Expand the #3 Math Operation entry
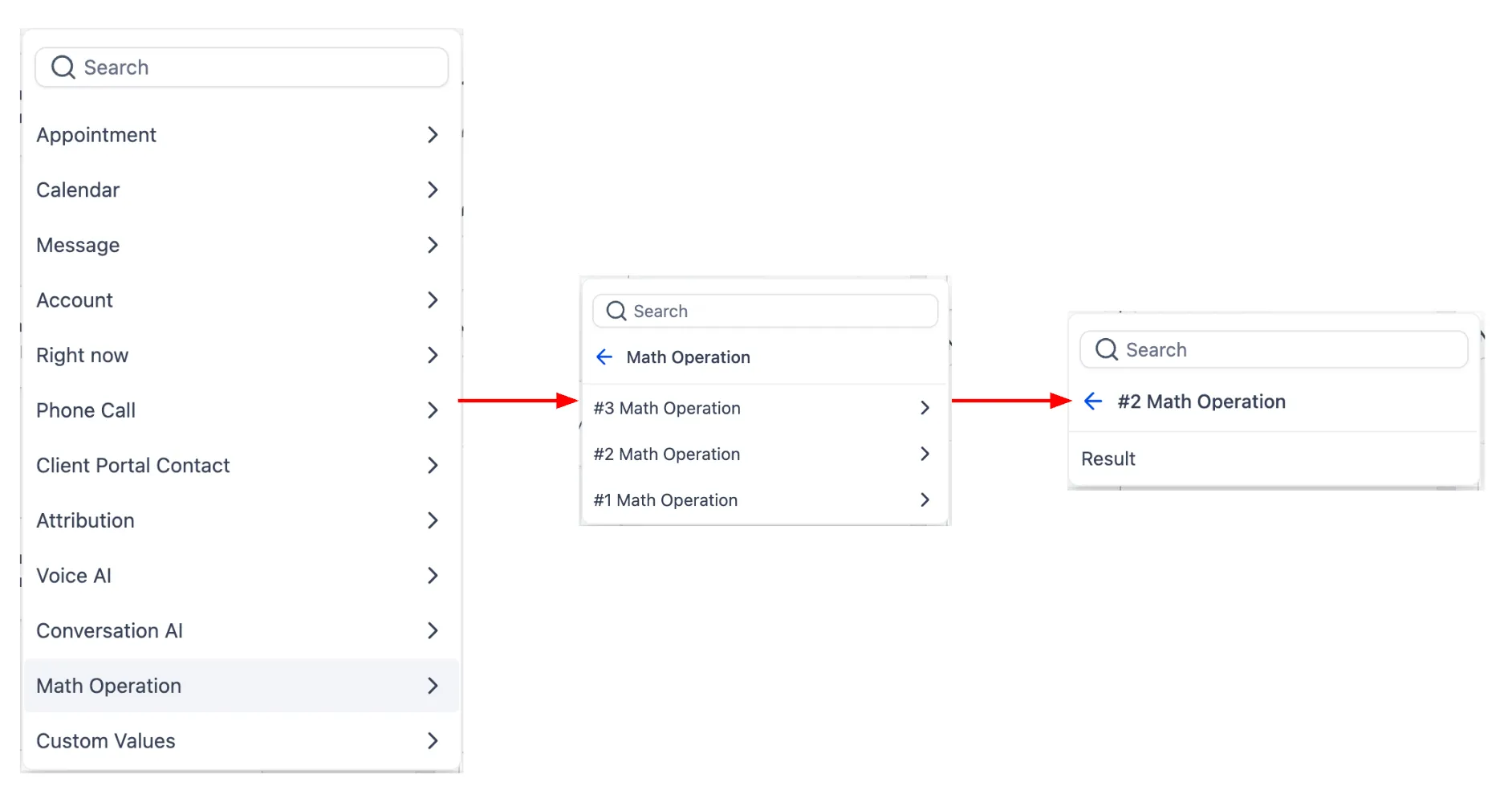The width and height of the screenshot is (1512, 803). click(x=925, y=408)
